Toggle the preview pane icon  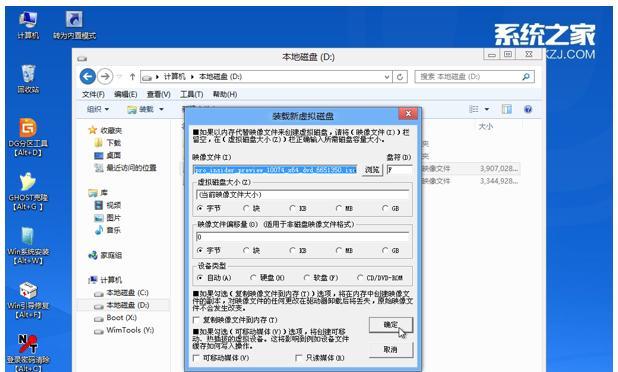click(507, 109)
